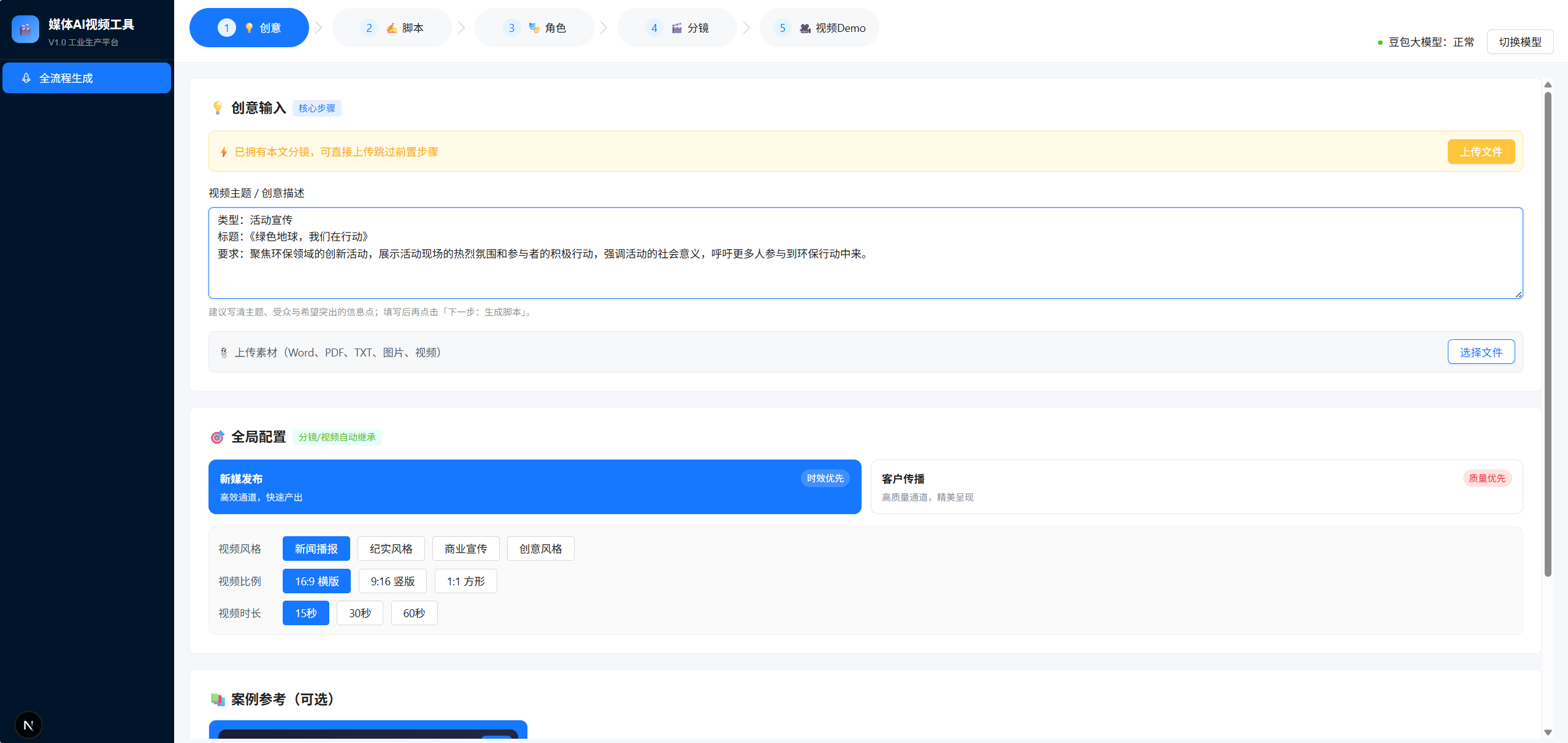Click the round N badge at bottom-left
Image resolution: width=1568 pixels, height=743 pixels.
[x=28, y=725]
